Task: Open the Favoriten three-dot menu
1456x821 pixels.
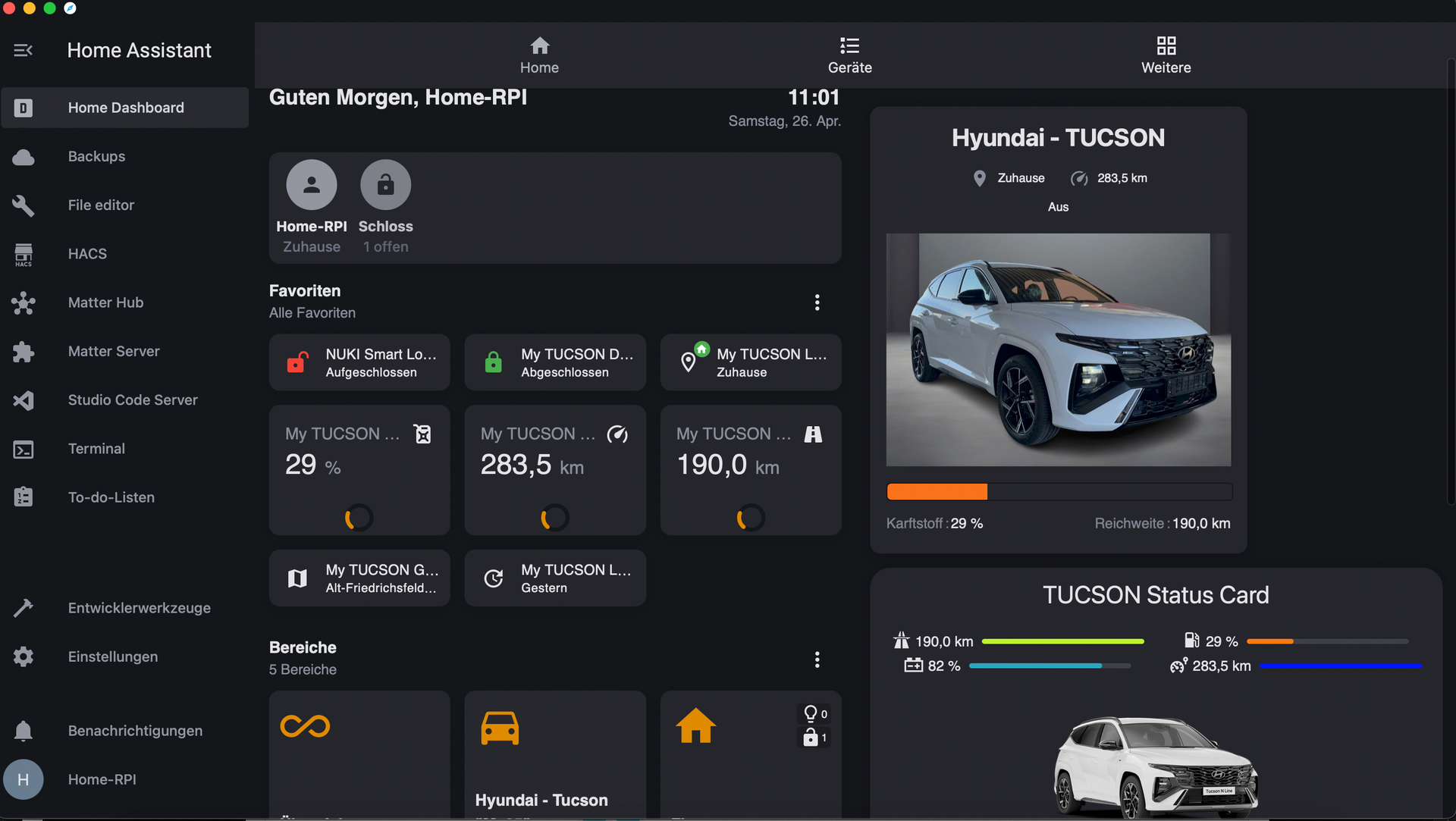Action: [817, 302]
